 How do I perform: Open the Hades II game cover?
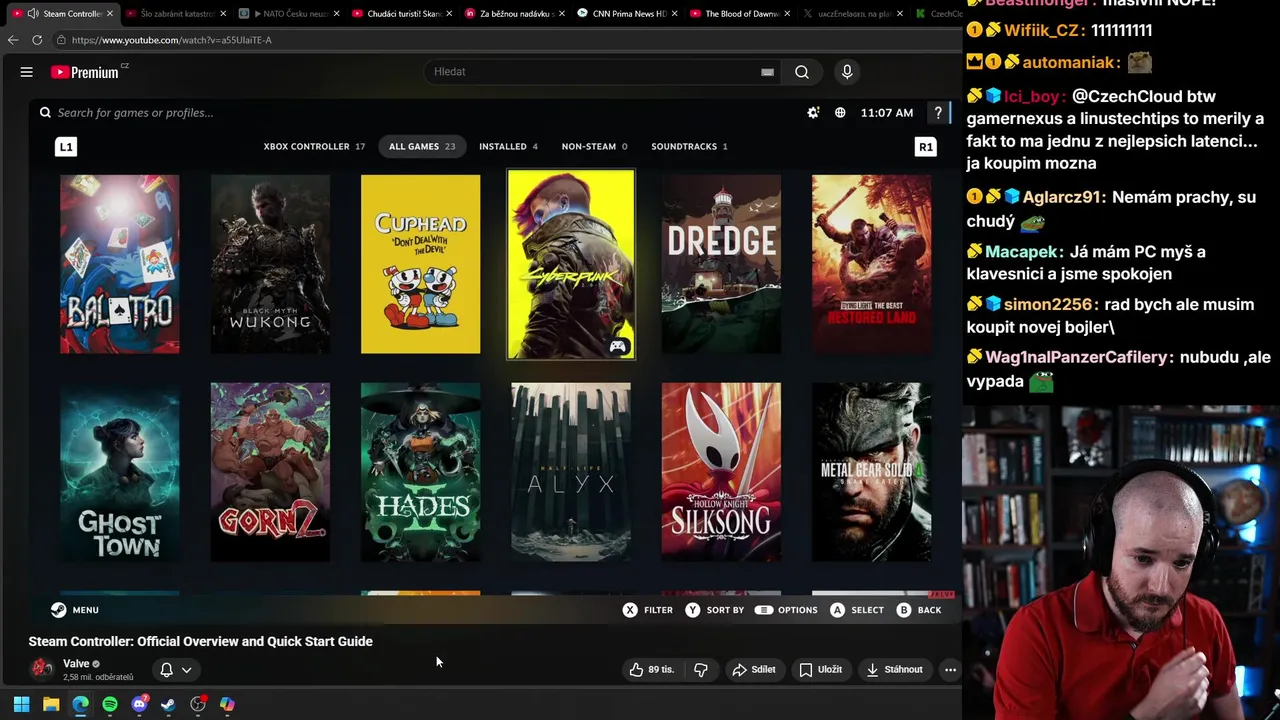pos(420,472)
